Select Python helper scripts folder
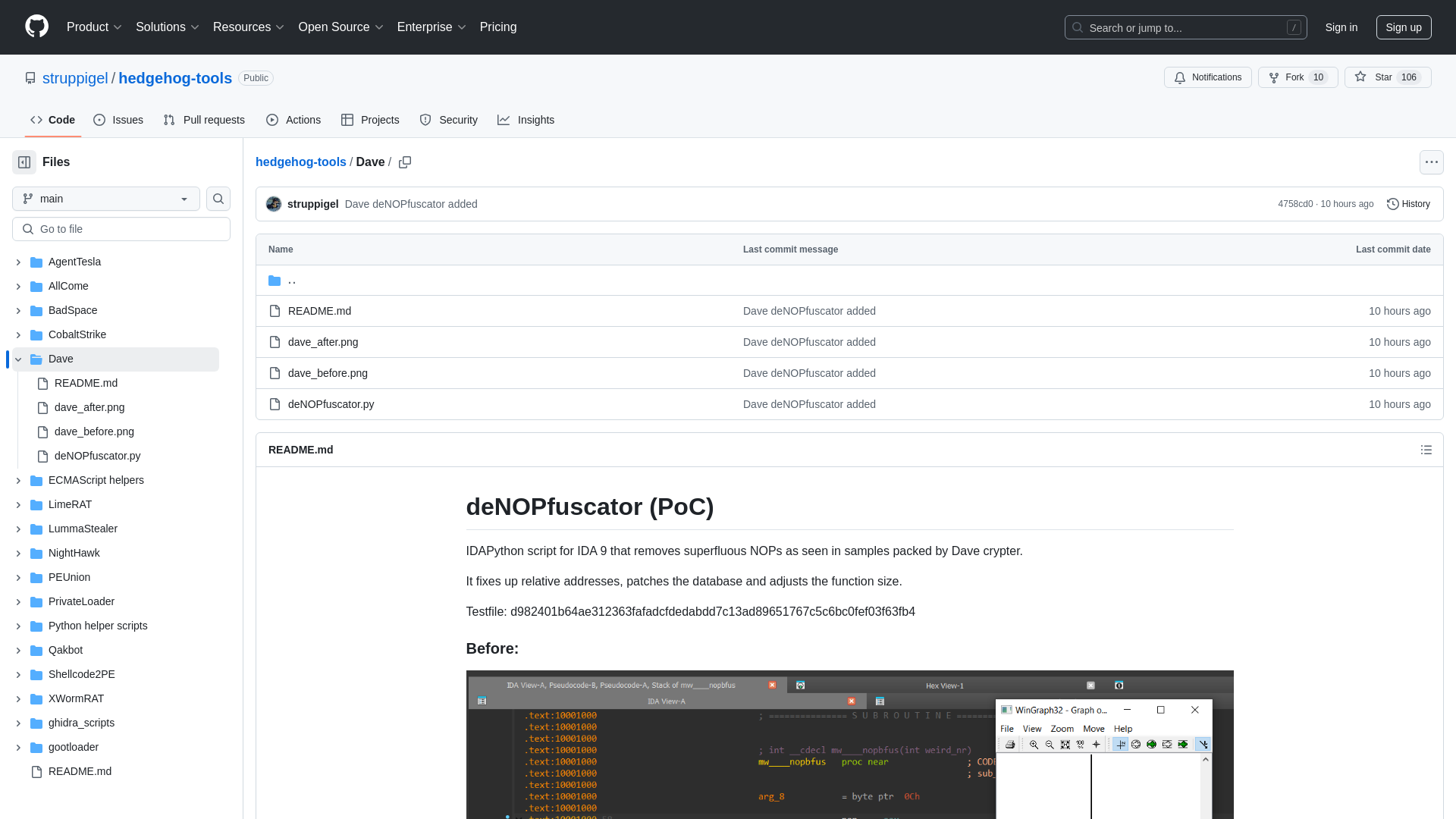1456x819 pixels. tap(98, 626)
